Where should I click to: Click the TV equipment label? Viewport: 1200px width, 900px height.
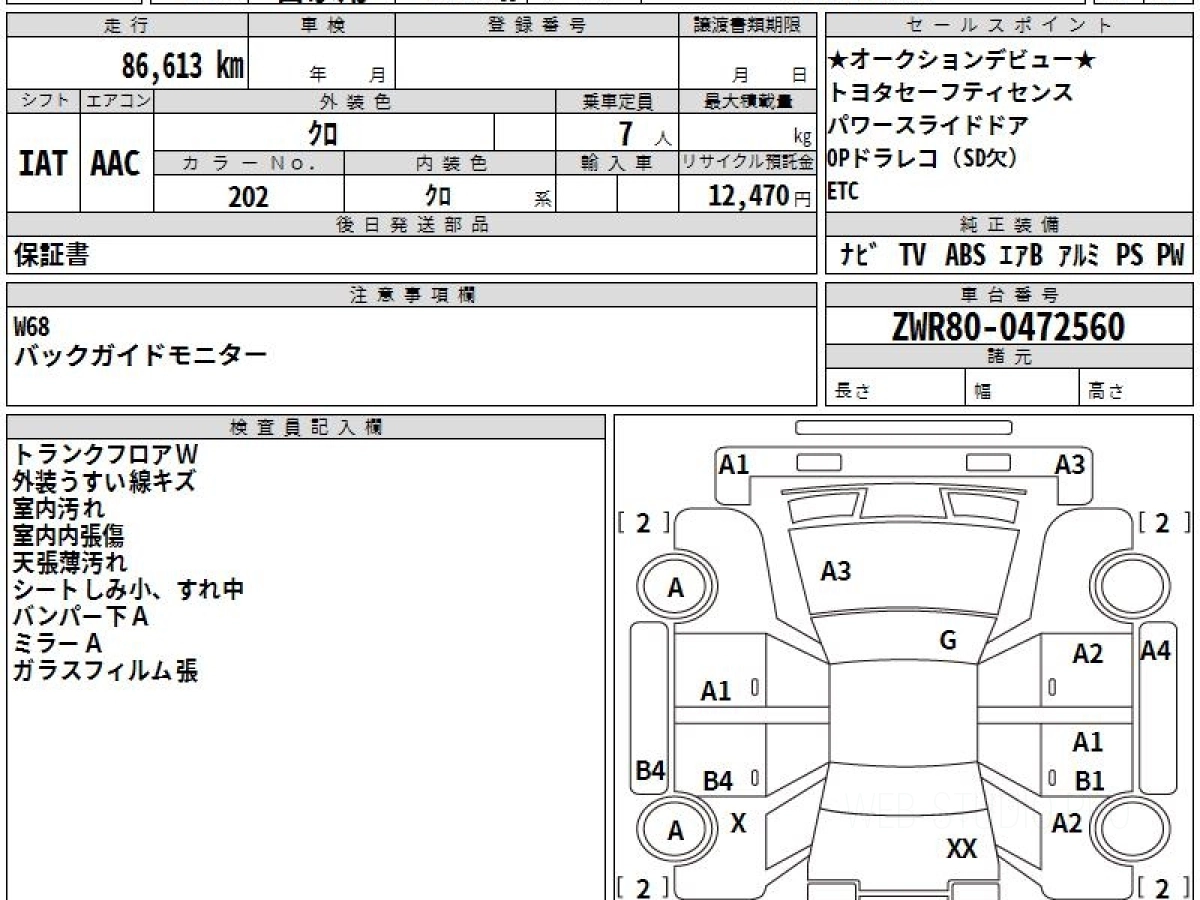tap(912, 255)
